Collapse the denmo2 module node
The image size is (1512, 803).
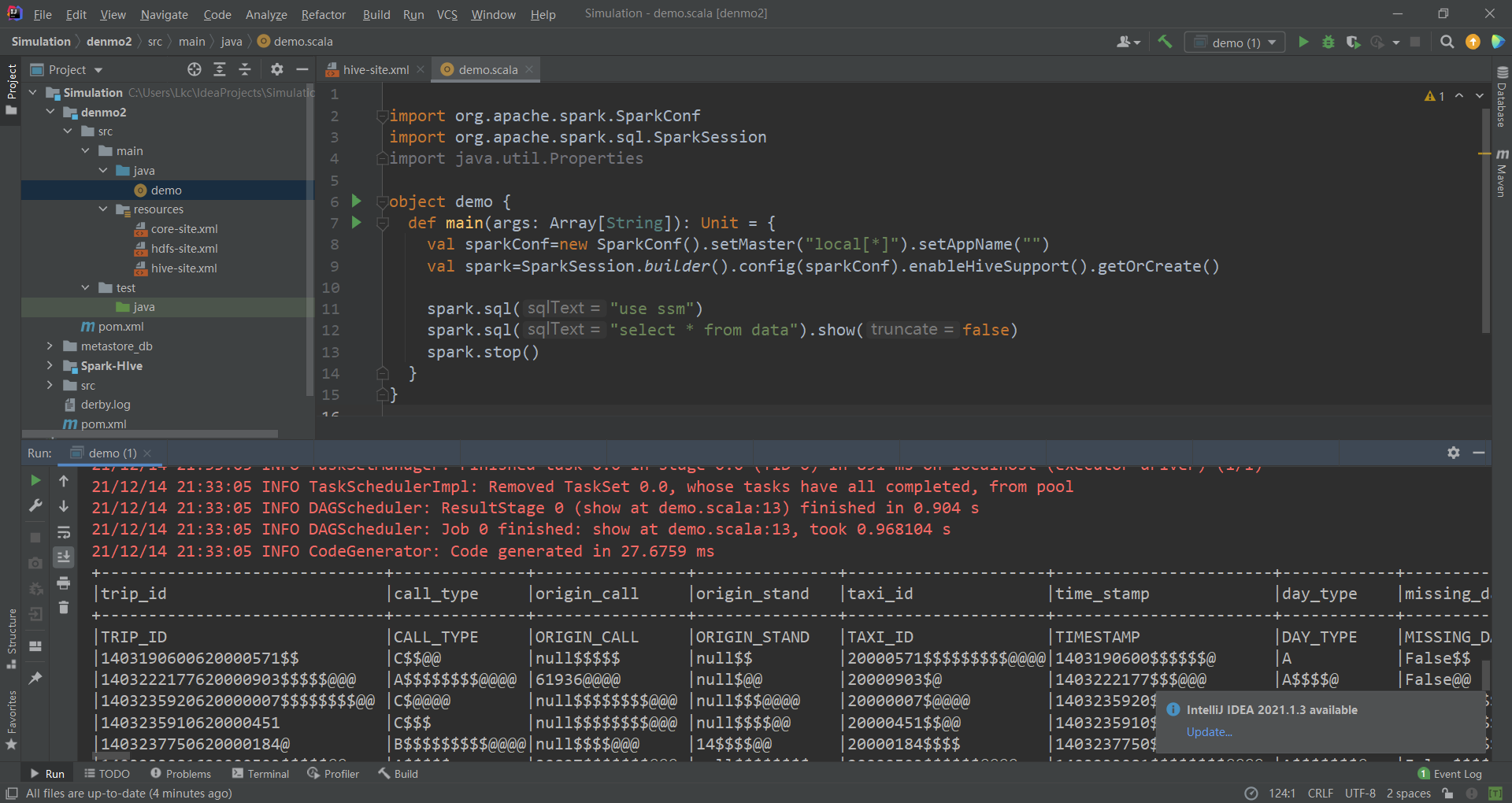click(50, 112)
